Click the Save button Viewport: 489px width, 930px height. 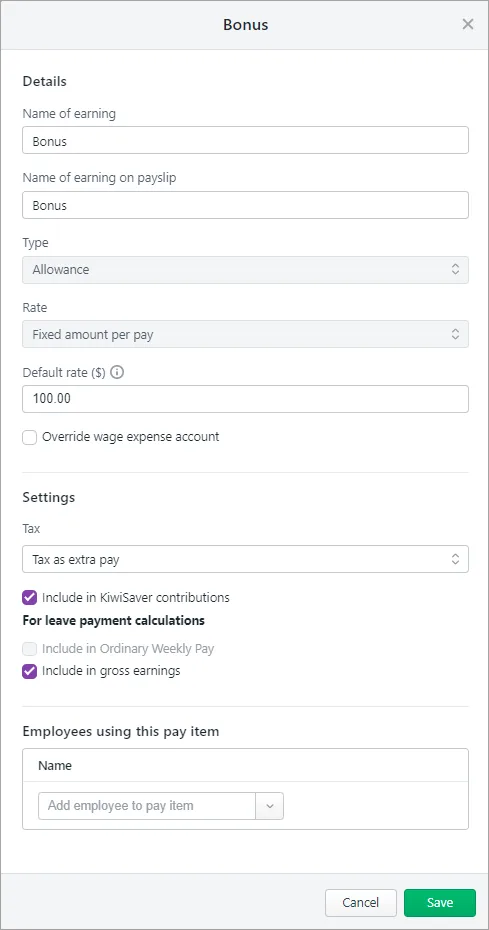tap(440, 903)
